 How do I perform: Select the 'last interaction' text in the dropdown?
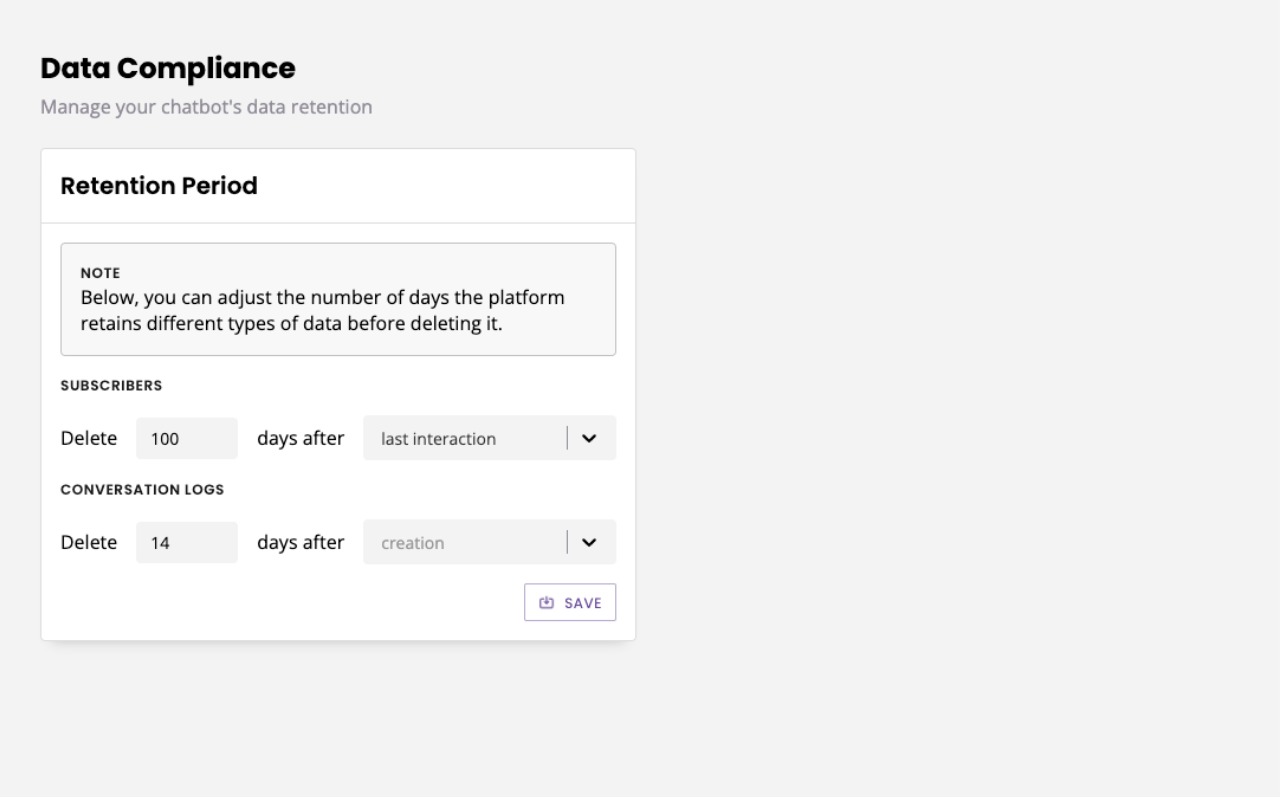tap(437, 438)
